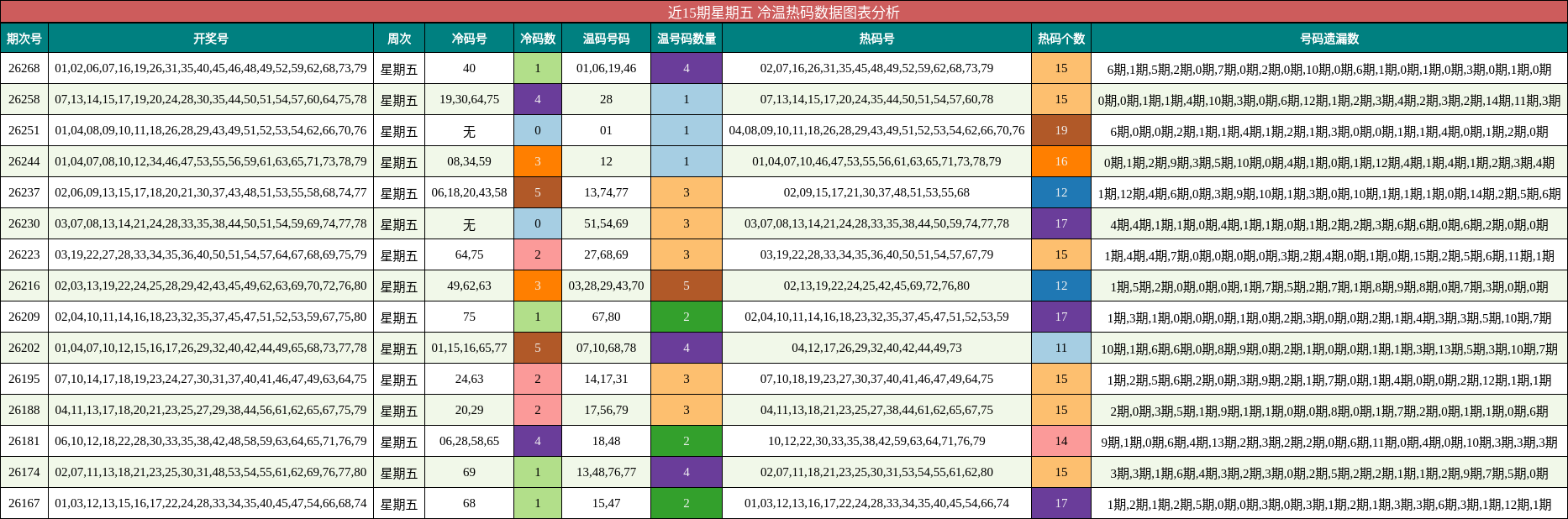Image resolution: width=1568 pixels, height=519 pixels.
Task: Select period number 26251
Action: tap(24, 130)
